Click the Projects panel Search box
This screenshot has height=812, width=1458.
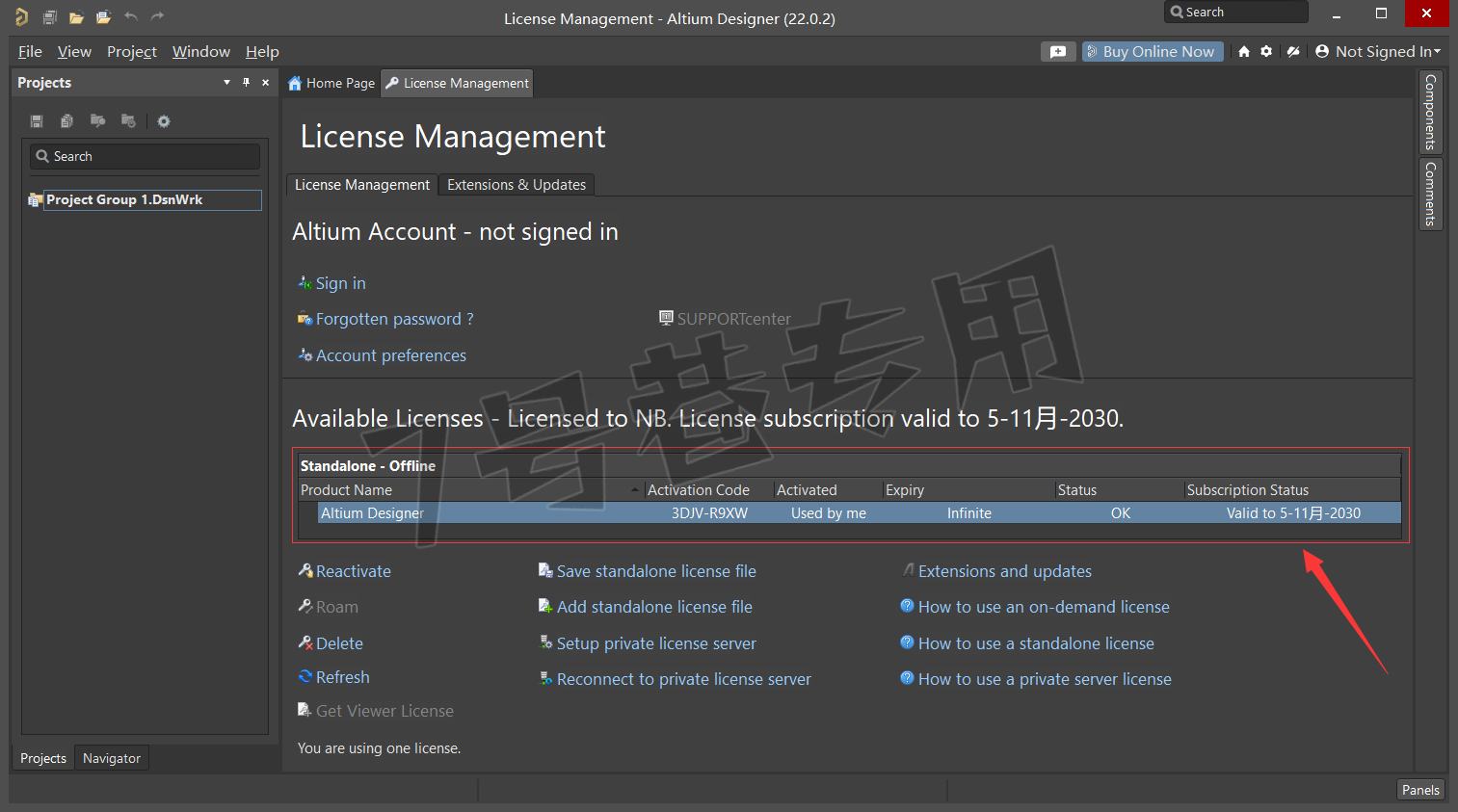[146, 156]
